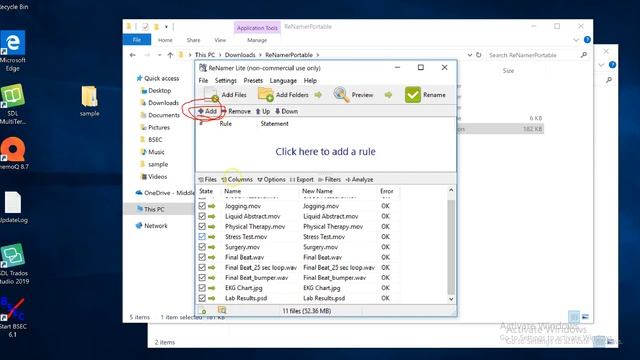The image size is (640, 360).
Task: Uncheck the Surgery.mov checkbox
Action: click(x=202, y=247)
